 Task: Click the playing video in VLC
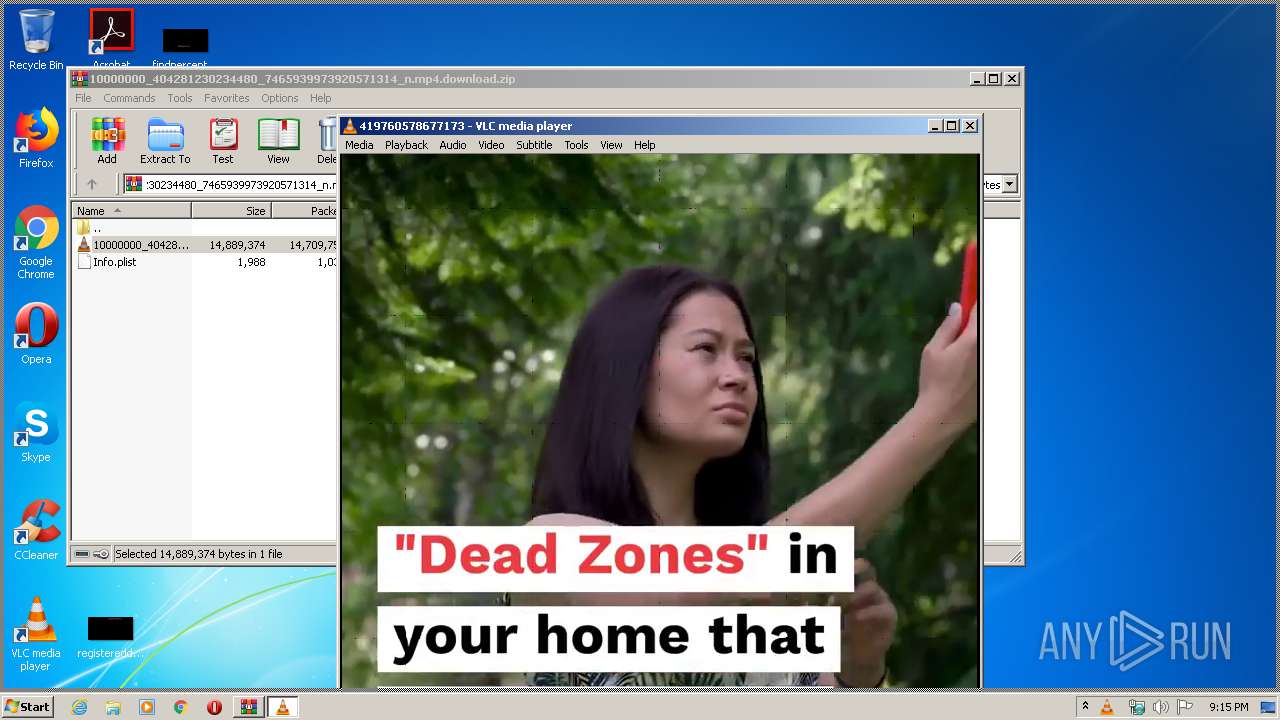point(659,420)
